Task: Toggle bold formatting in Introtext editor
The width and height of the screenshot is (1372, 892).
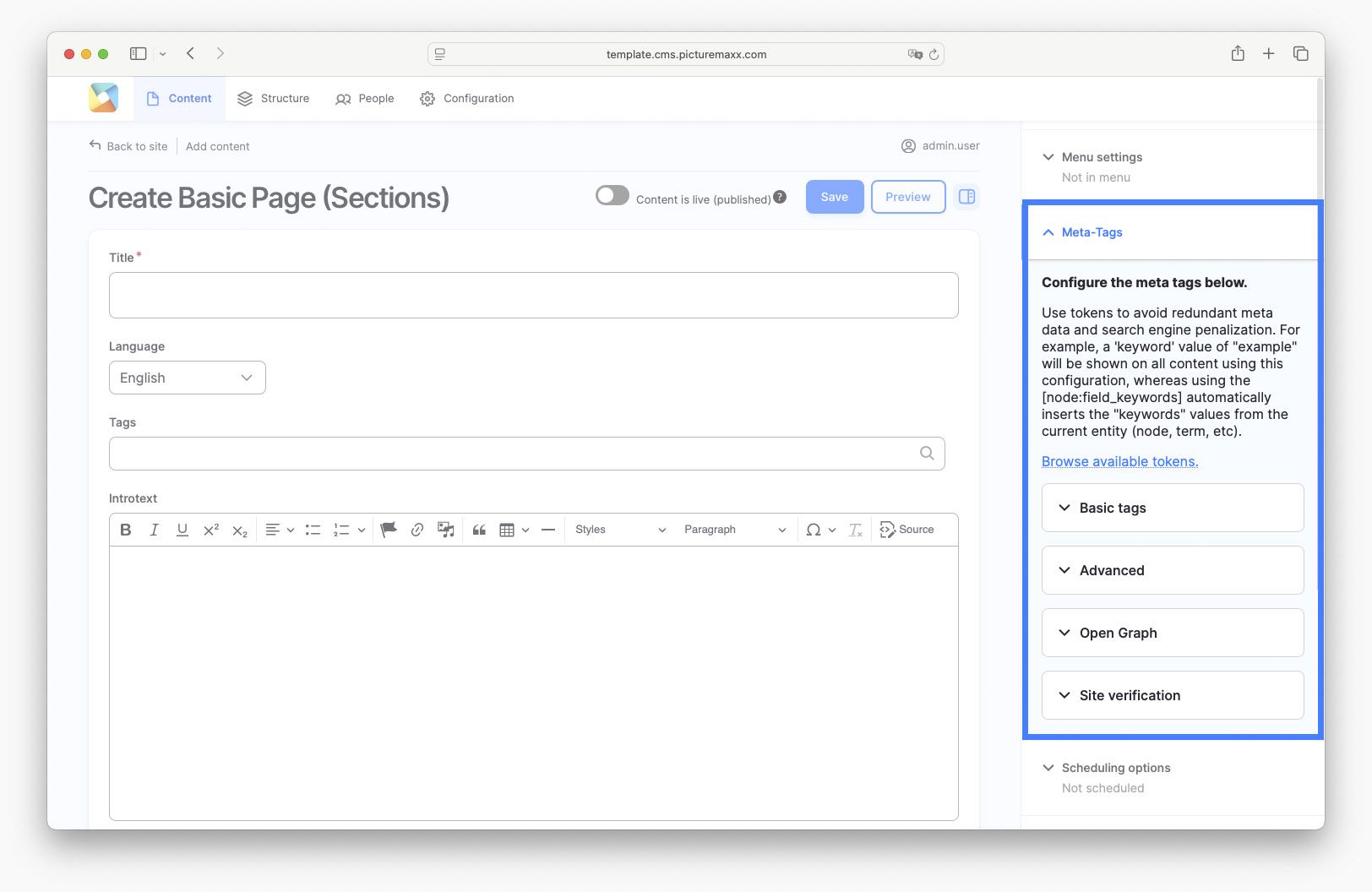Action: click(x=126, y=530)
